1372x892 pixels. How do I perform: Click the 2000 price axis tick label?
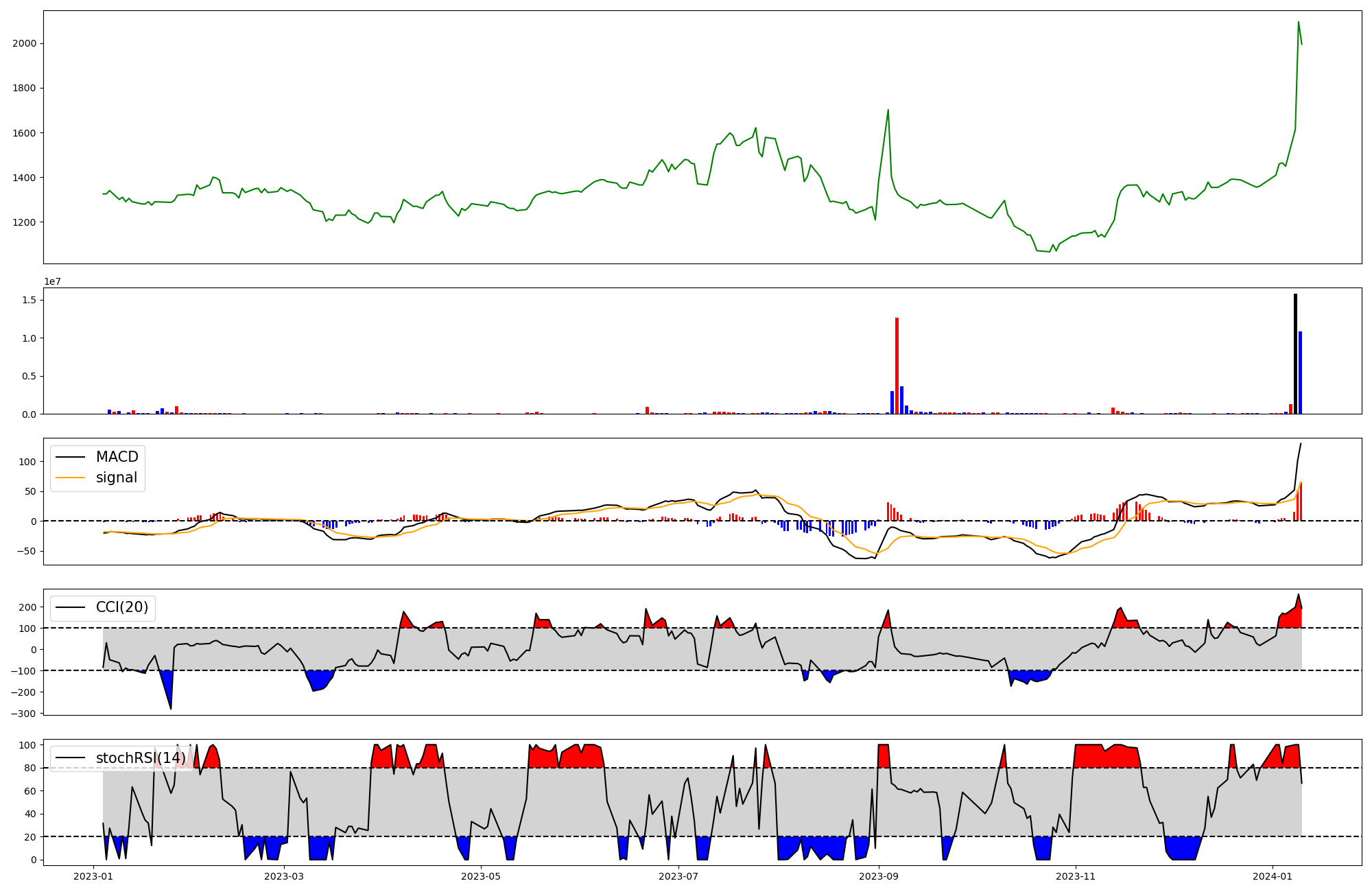tap(24, 43)
